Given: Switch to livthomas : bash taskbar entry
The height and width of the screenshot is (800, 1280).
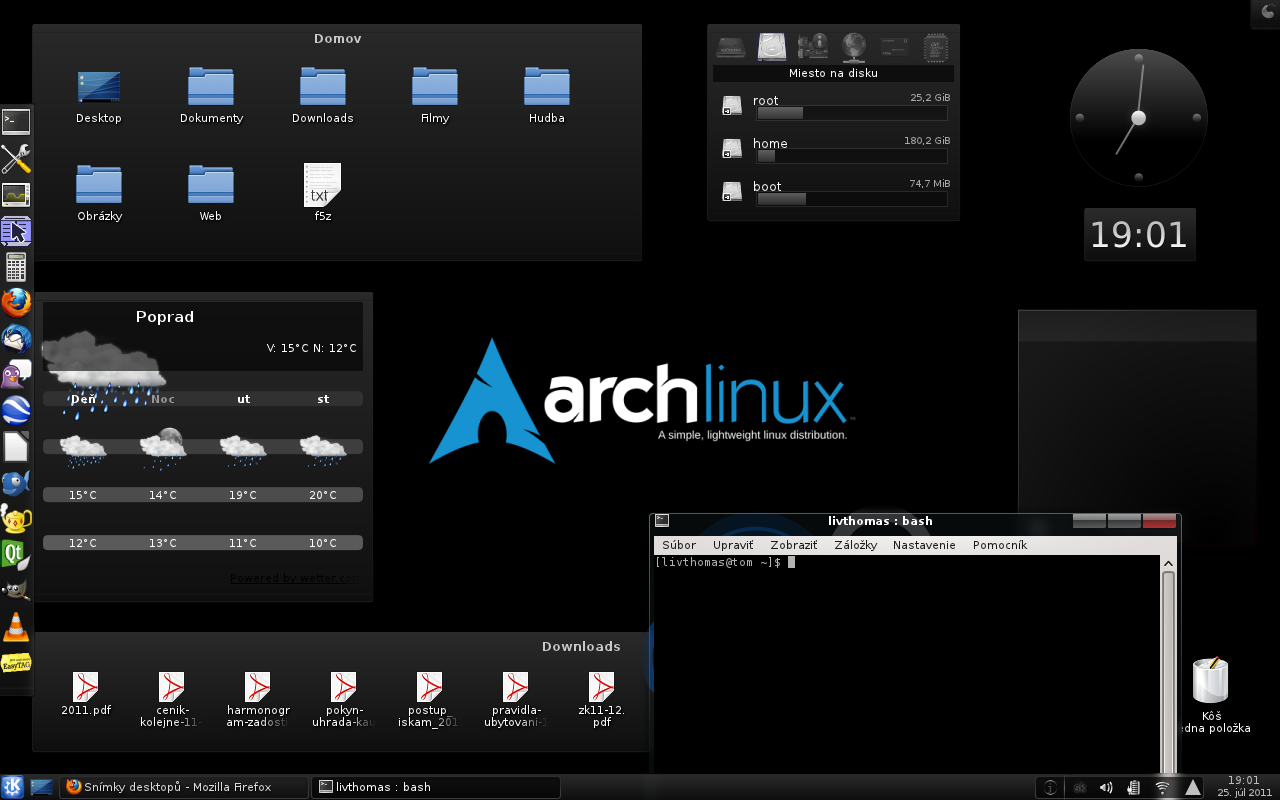Looking at the screenshot, I should [x=435, y=787].
